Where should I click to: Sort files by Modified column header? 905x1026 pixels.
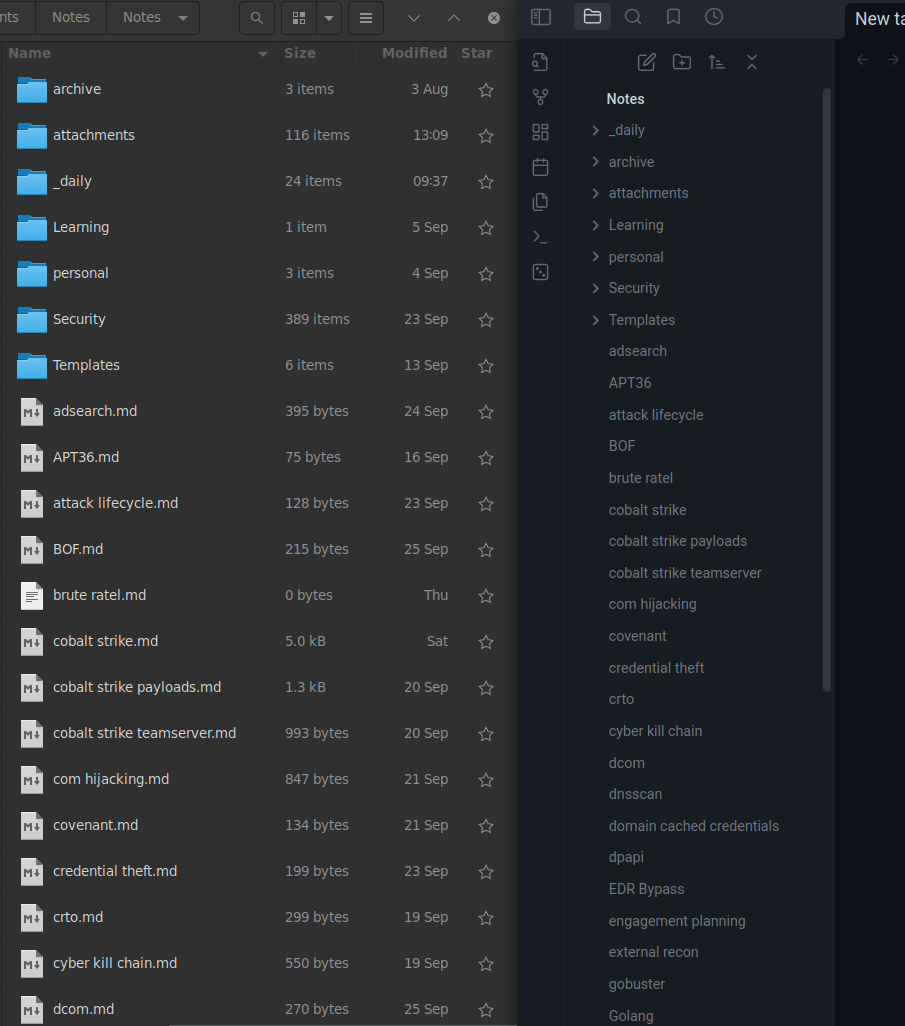(x=414, y=53)
